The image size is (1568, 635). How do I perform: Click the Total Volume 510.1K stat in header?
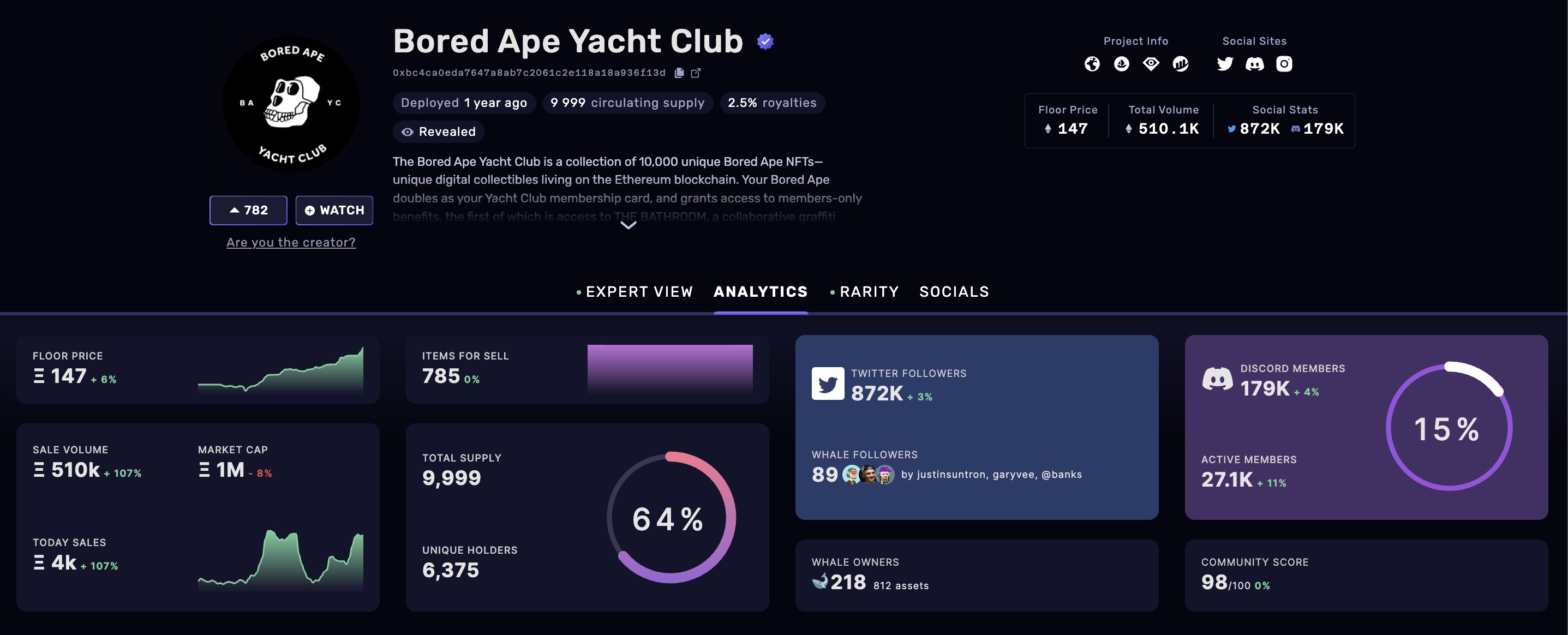pos(1163,121)
